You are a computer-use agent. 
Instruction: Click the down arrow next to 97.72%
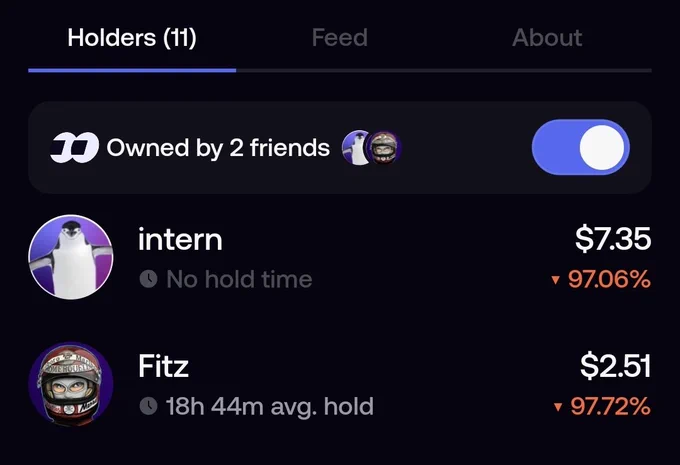(558, 407)
